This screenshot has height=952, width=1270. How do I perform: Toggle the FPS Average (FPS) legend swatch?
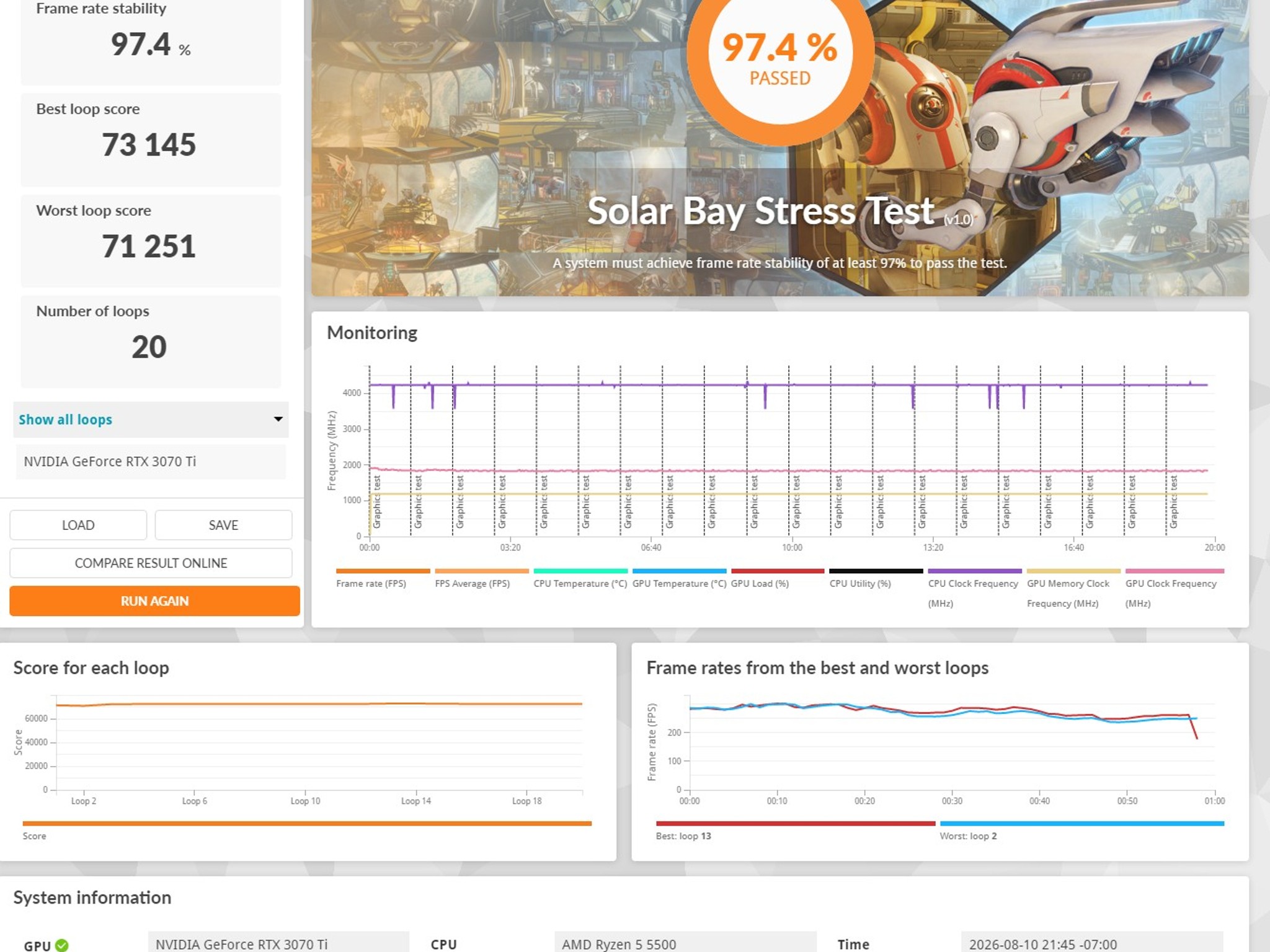(482, 571)
